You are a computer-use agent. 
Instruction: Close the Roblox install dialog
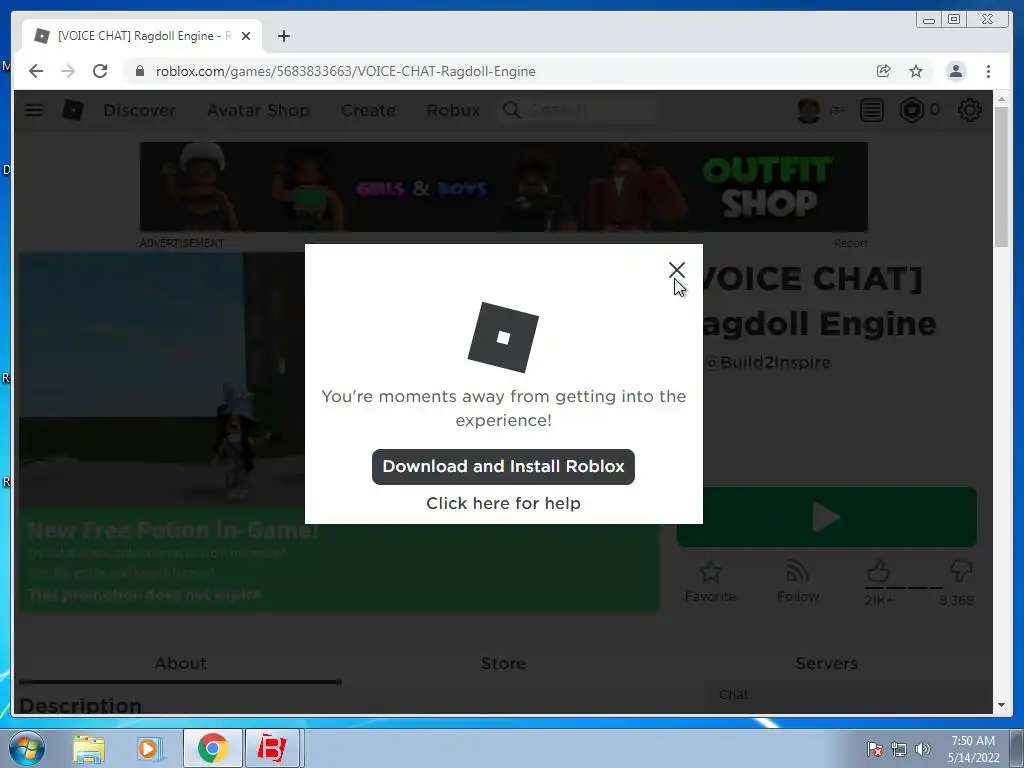pyautogui.click(x=677, y=270)
